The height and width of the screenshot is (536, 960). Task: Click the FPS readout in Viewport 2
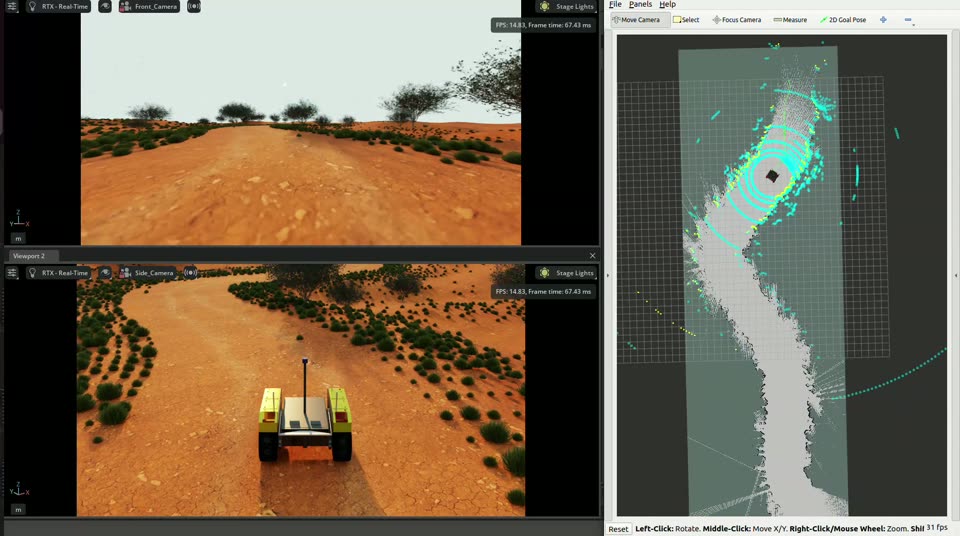pos(543,292)
